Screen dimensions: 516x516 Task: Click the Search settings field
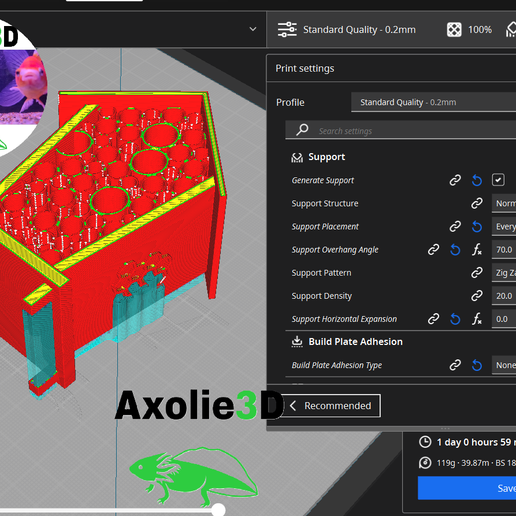tap(401, 130)
